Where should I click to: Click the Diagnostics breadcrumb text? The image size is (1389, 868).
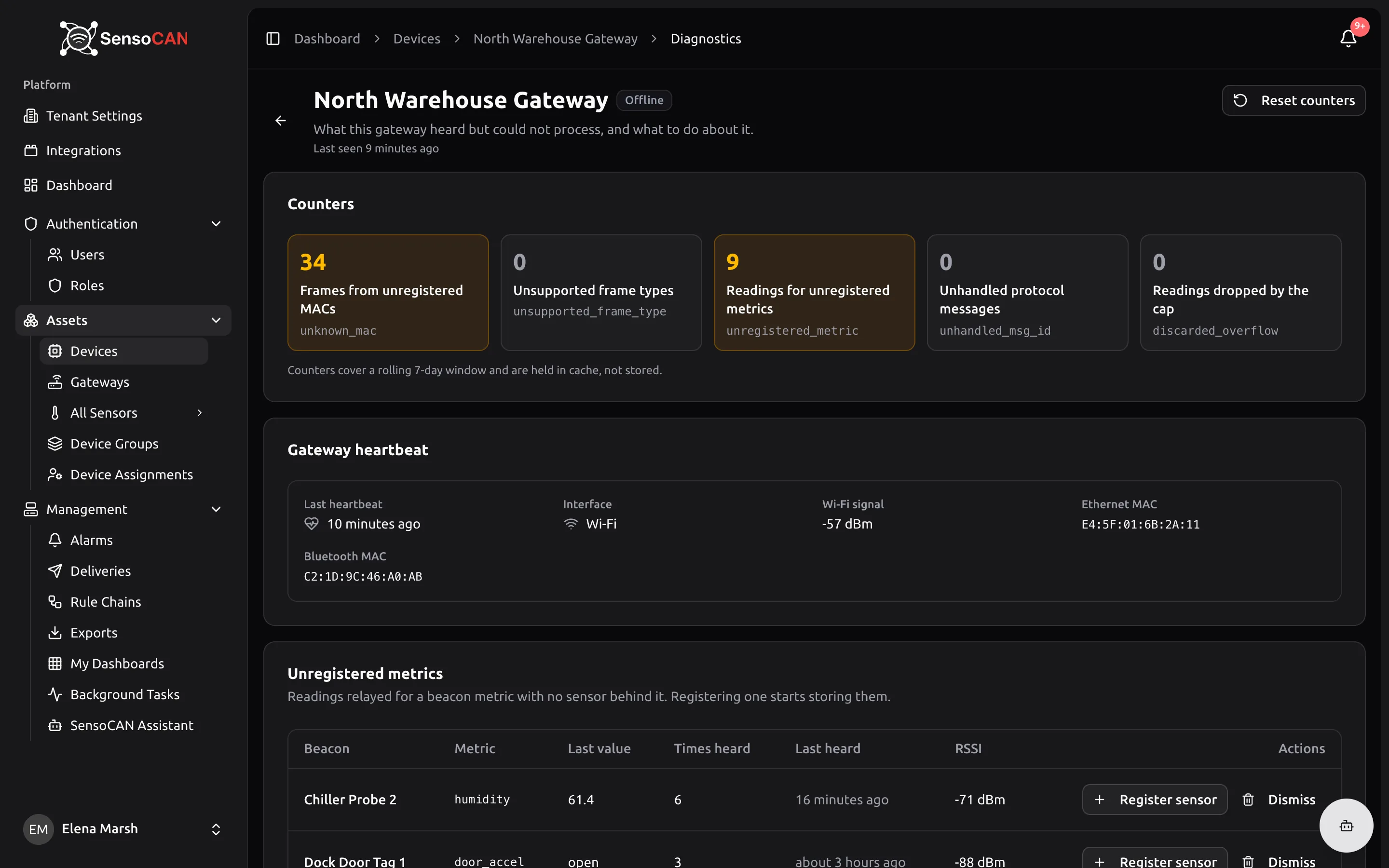(x=706, y=39)
